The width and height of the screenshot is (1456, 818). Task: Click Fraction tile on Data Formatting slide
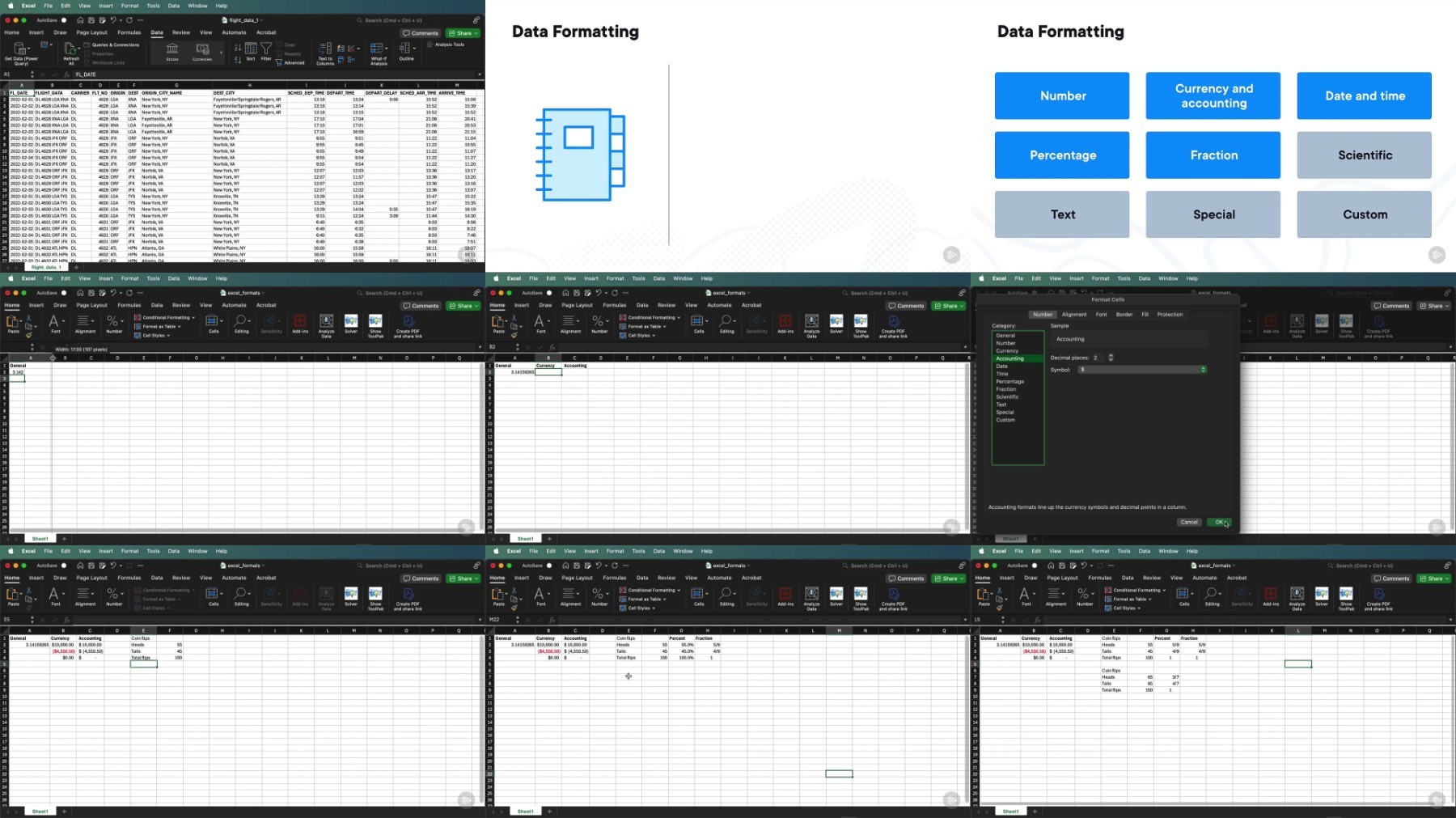1213,155
